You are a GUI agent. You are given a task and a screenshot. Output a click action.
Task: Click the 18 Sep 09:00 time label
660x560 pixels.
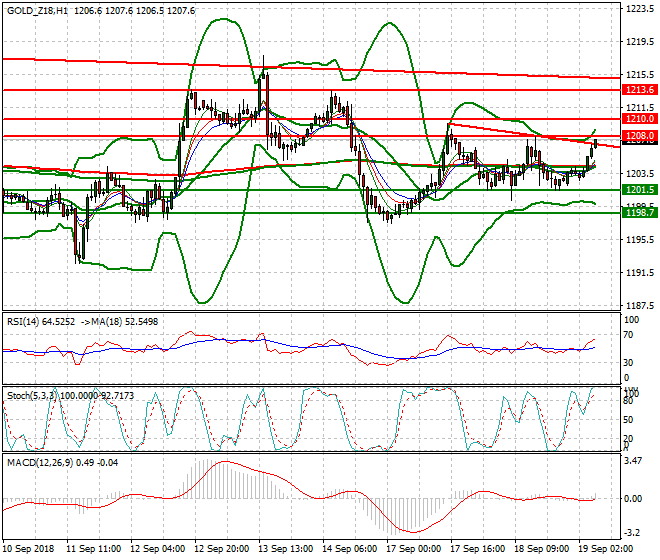[542, 549]
